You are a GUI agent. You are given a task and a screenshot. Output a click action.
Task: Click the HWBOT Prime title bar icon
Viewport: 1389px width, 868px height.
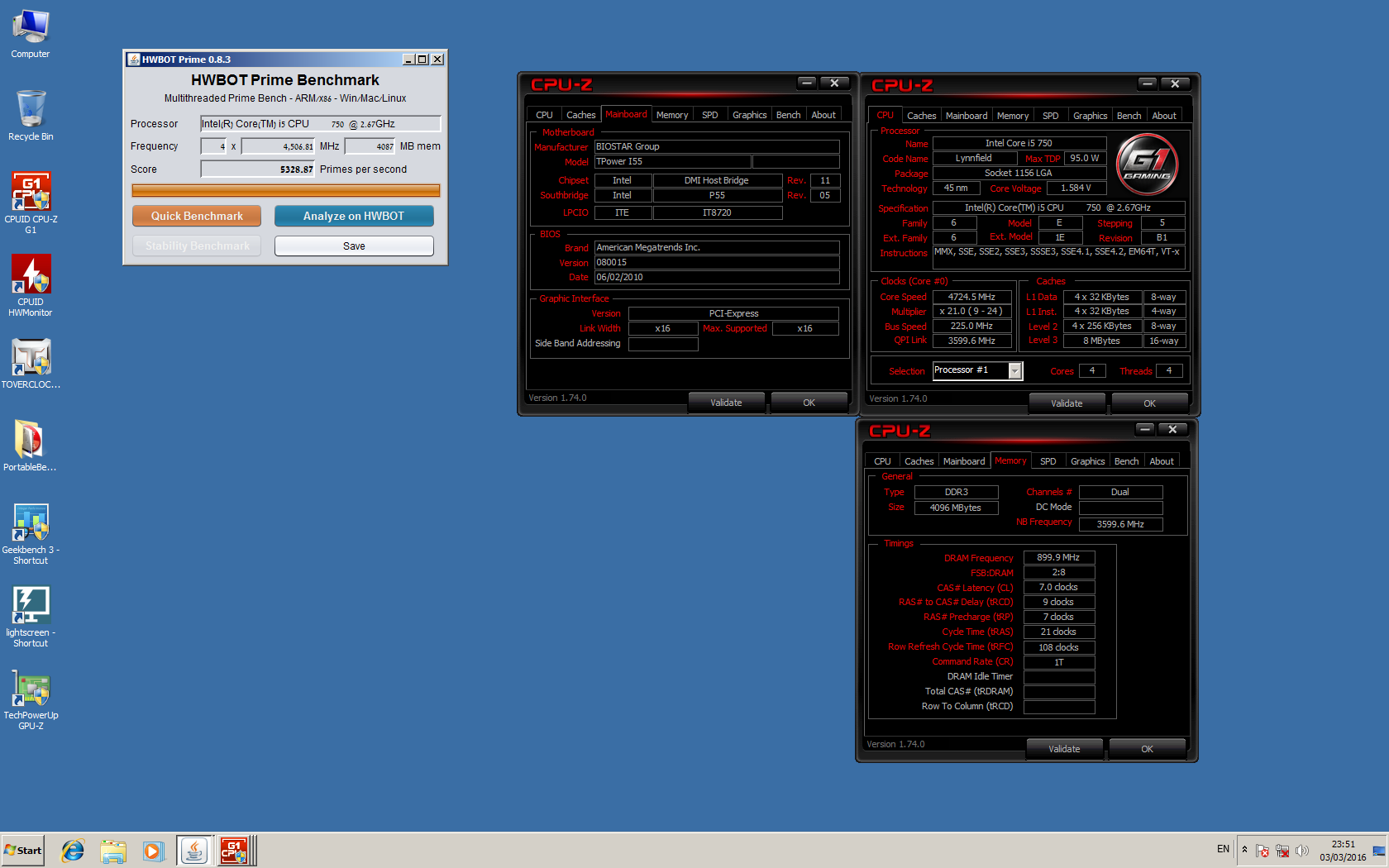pos(134,60)
